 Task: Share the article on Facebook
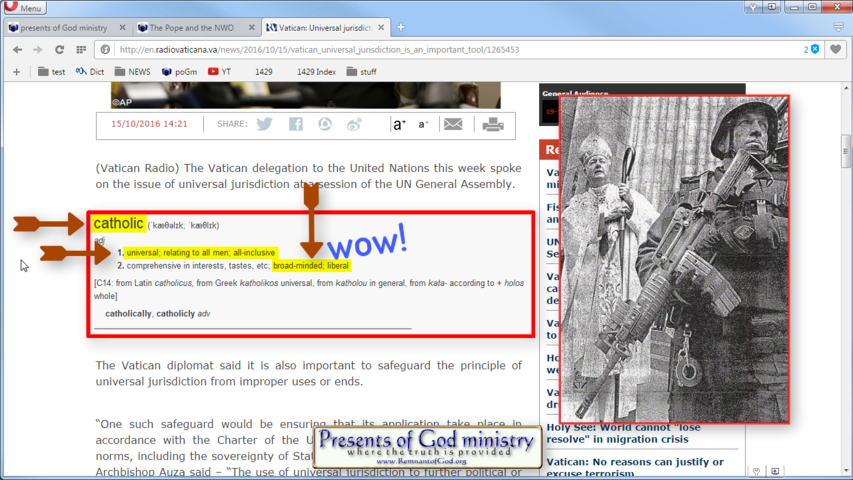click(x=295, y=125)
